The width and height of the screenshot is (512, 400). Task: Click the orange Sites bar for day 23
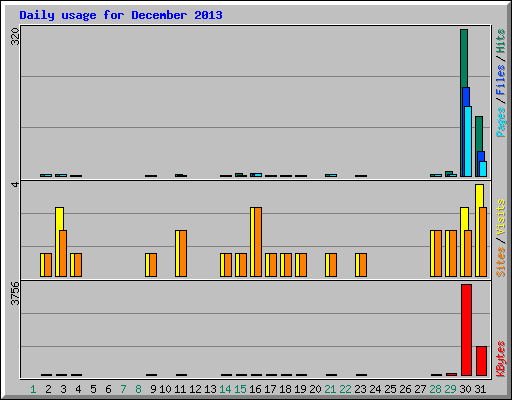tap(363, 265)
